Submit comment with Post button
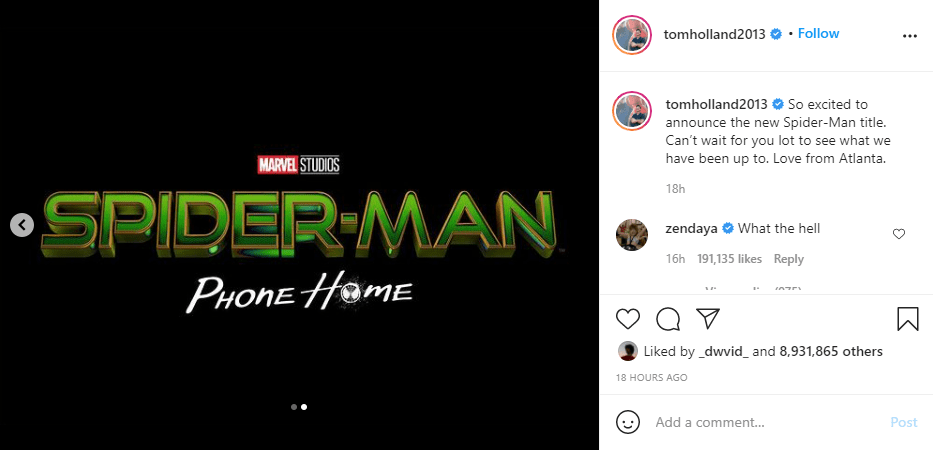The width and height of the screenshot is (933, 450). (x=903, y=423)
